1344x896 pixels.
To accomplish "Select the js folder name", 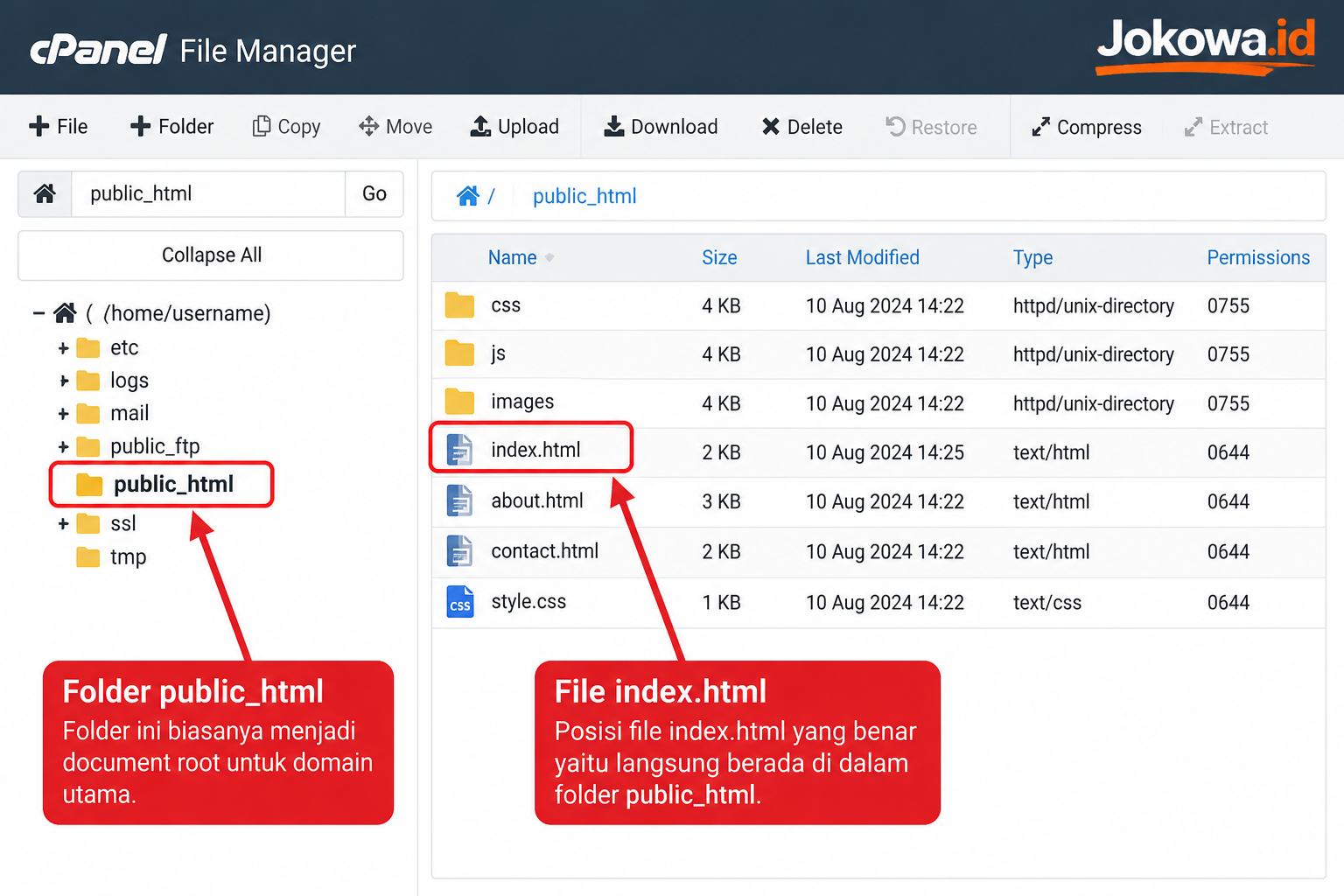I will pos(498,353).
